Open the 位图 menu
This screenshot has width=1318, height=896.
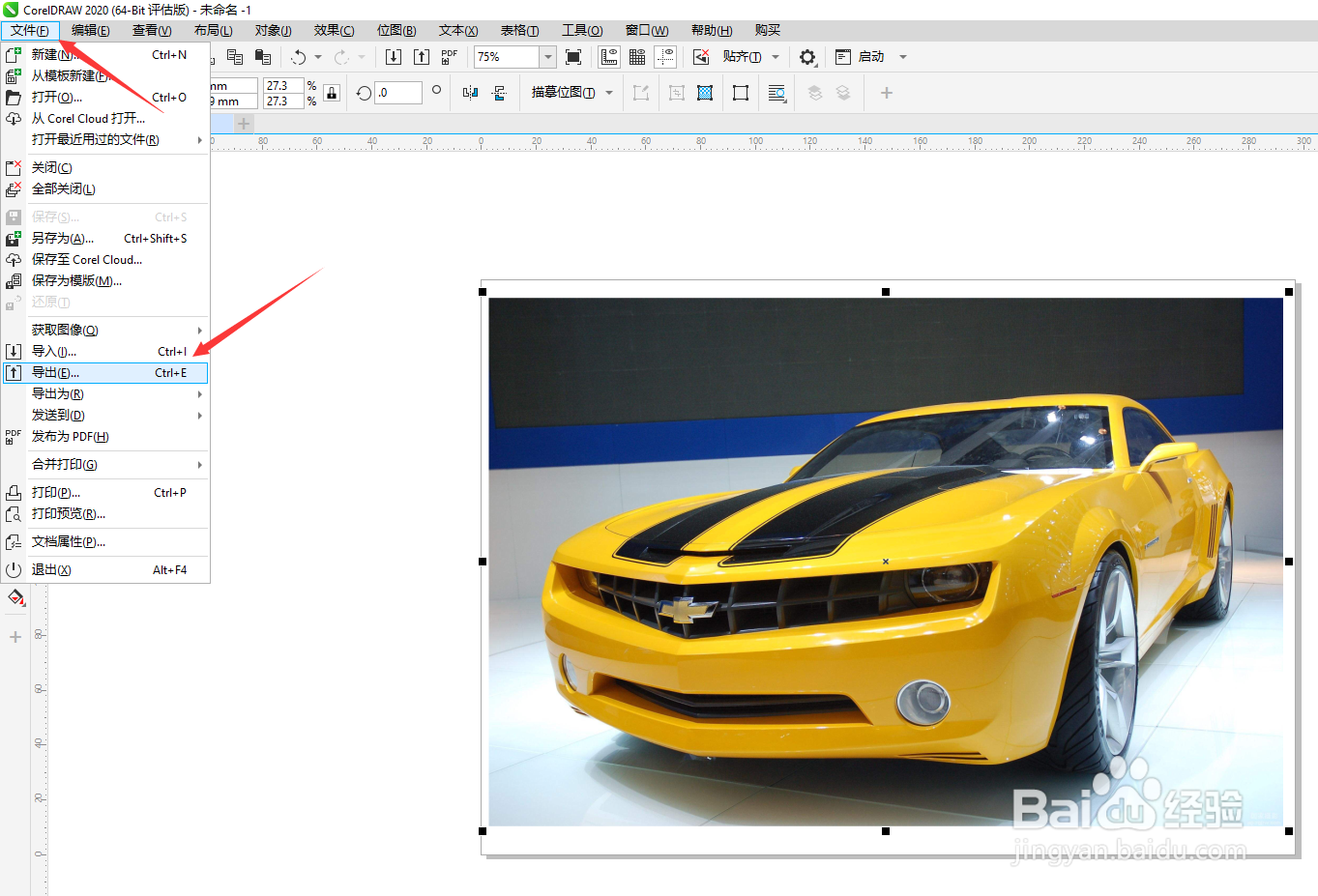(x=396, y=31)
